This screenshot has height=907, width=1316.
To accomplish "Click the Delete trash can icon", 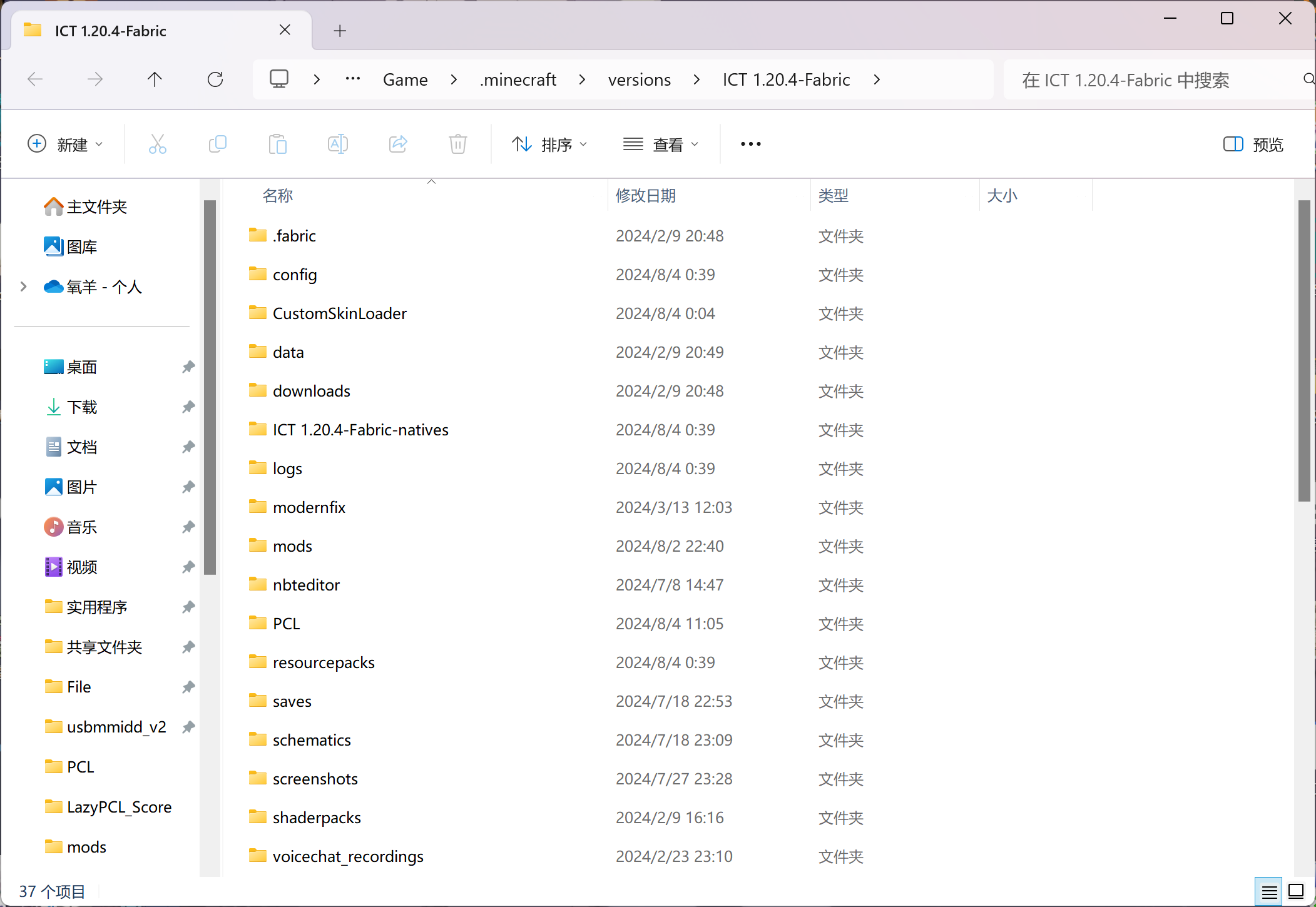I will pyautogui.click(x=457, y=144).
